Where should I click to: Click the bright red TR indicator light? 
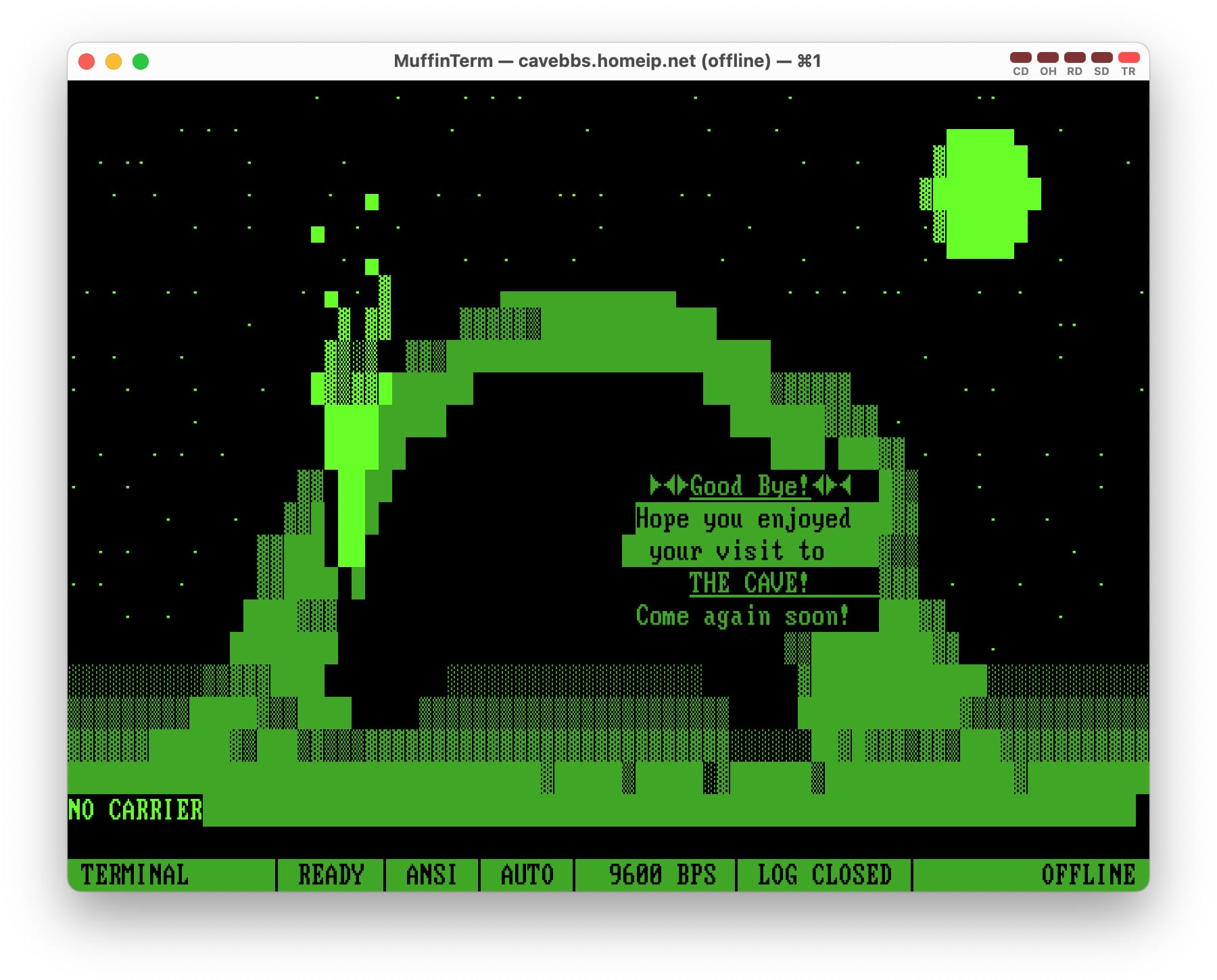coord(1128,58)
